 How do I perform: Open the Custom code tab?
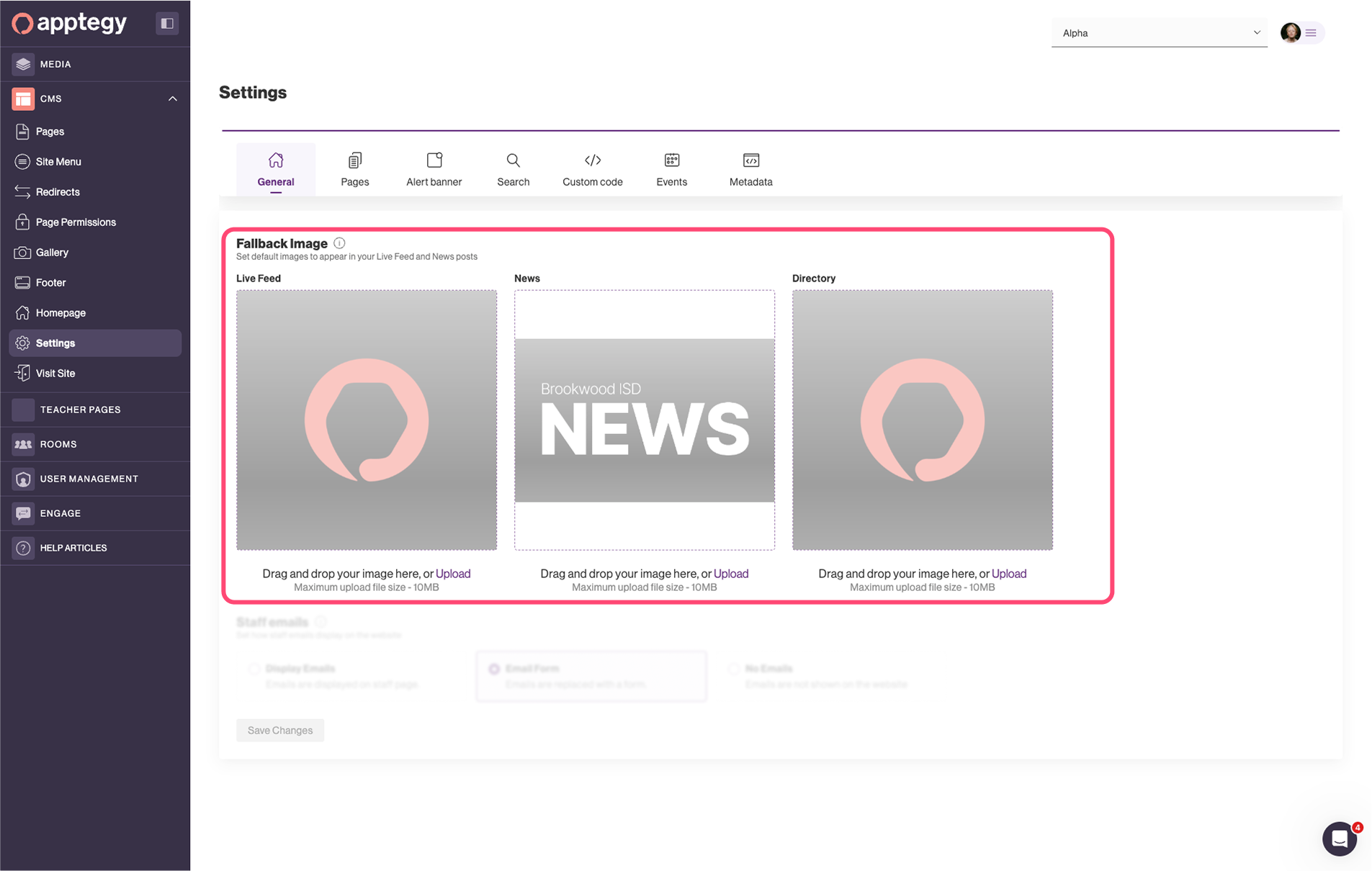(x=593, y=170)
